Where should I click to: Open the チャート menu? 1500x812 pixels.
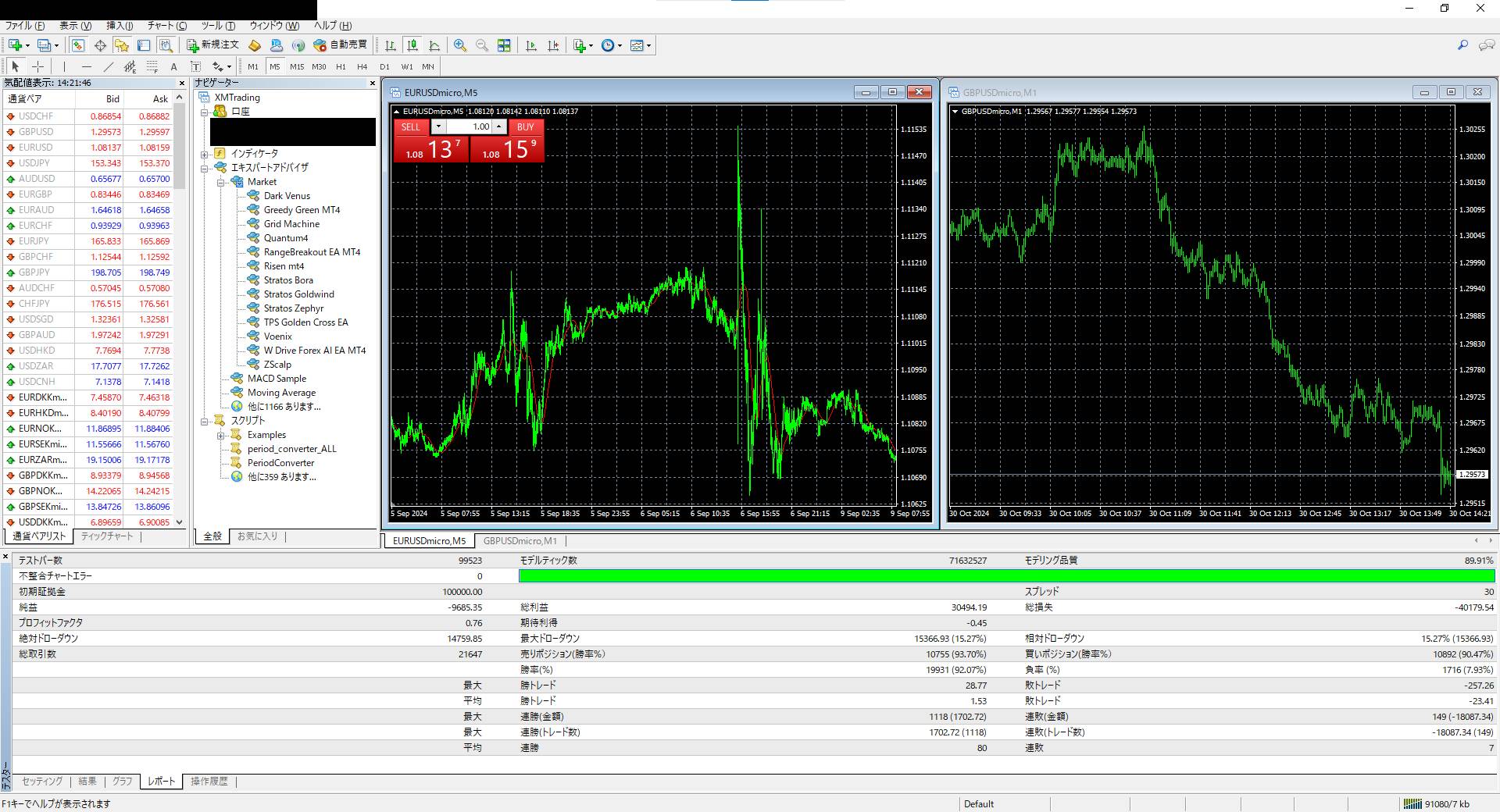coord(167,26)
